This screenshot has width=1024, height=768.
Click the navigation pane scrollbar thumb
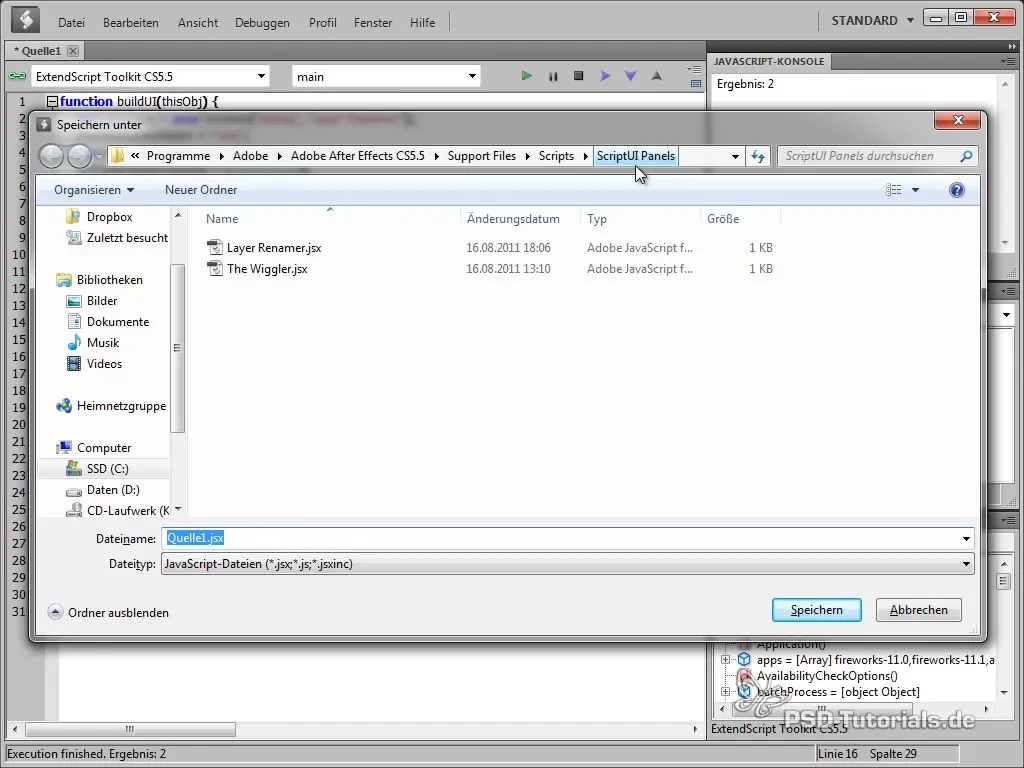[177, 348]
